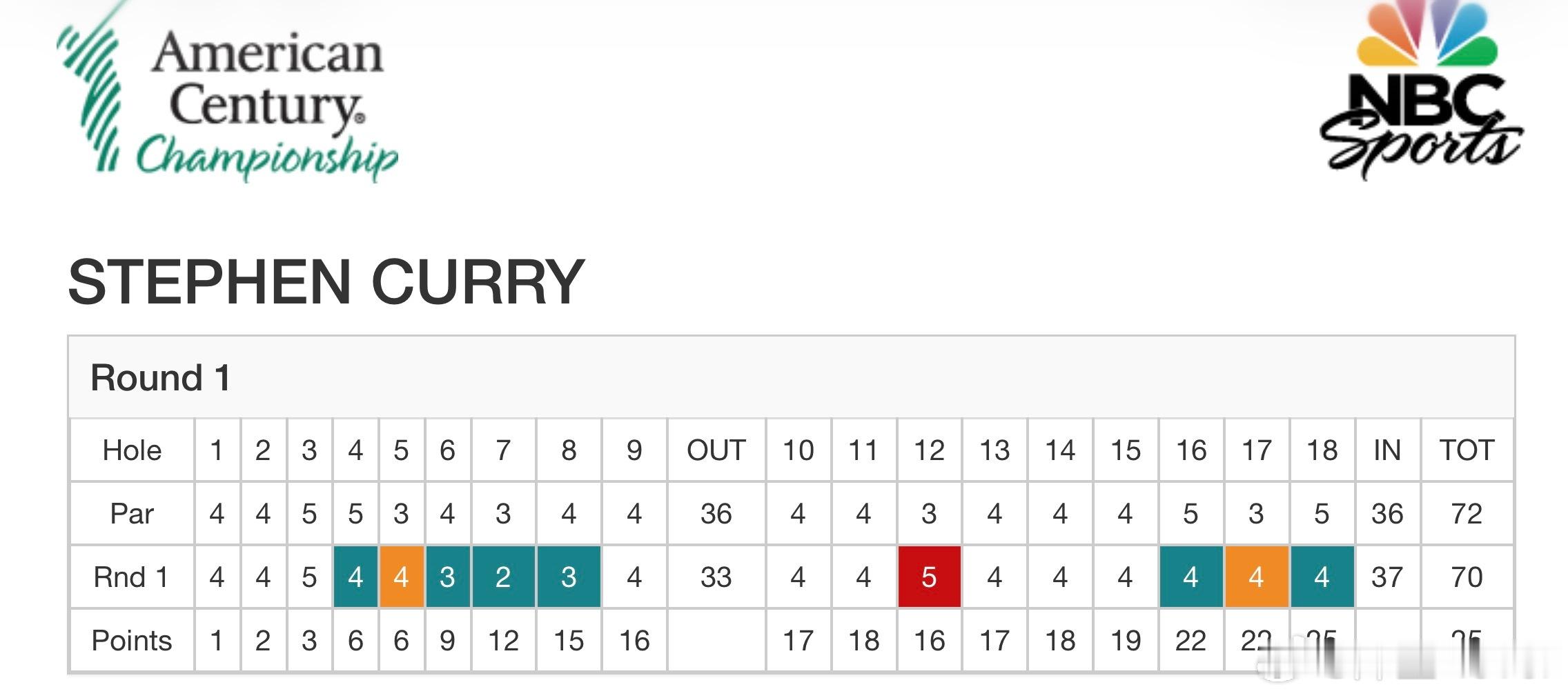Image resolution: width=1568 pixels, height=698 pixels.
Task: Click the orange hole 17 score cell
Action: tap(1256, 577)
